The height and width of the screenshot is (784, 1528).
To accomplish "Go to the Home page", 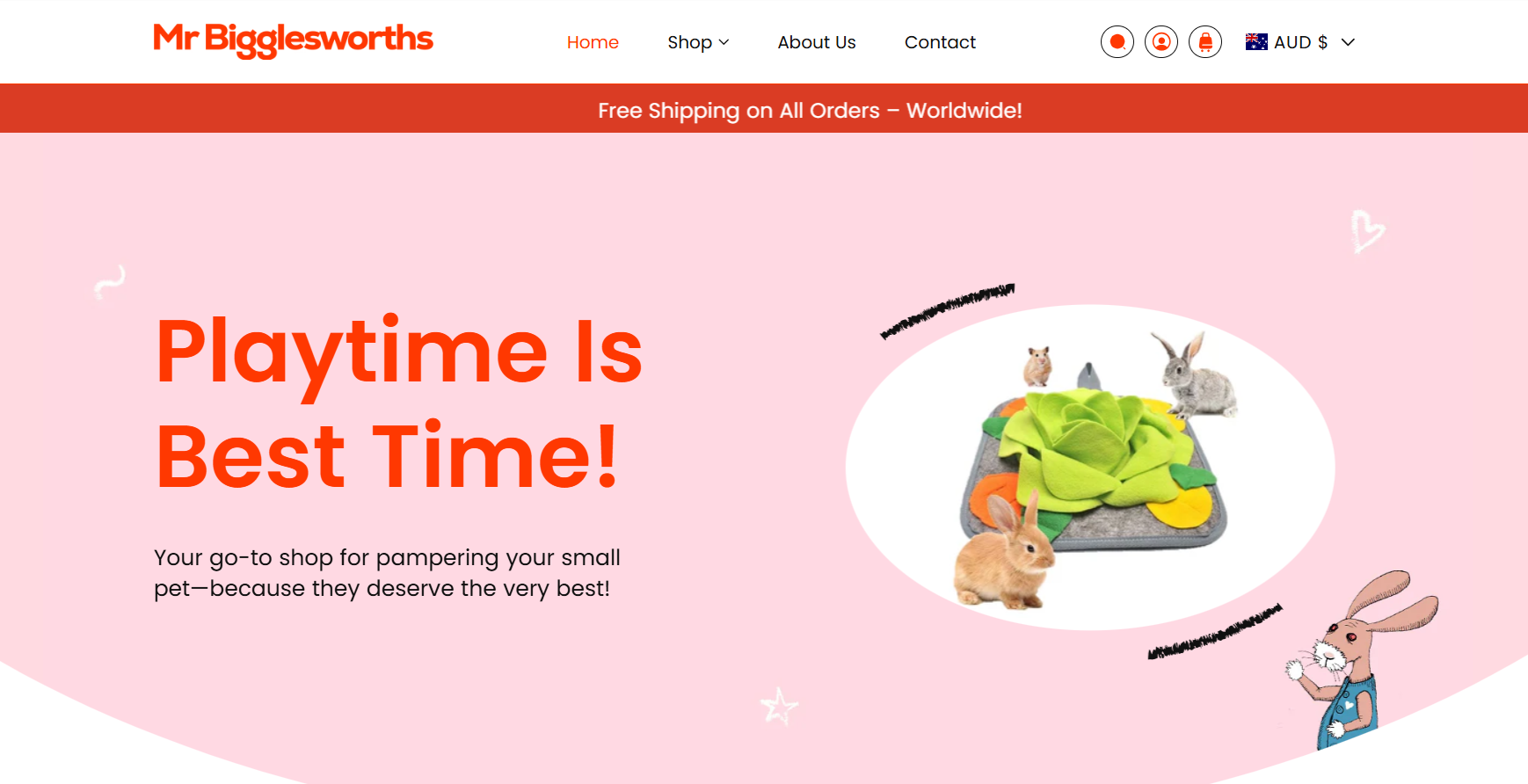I will 593,42.
